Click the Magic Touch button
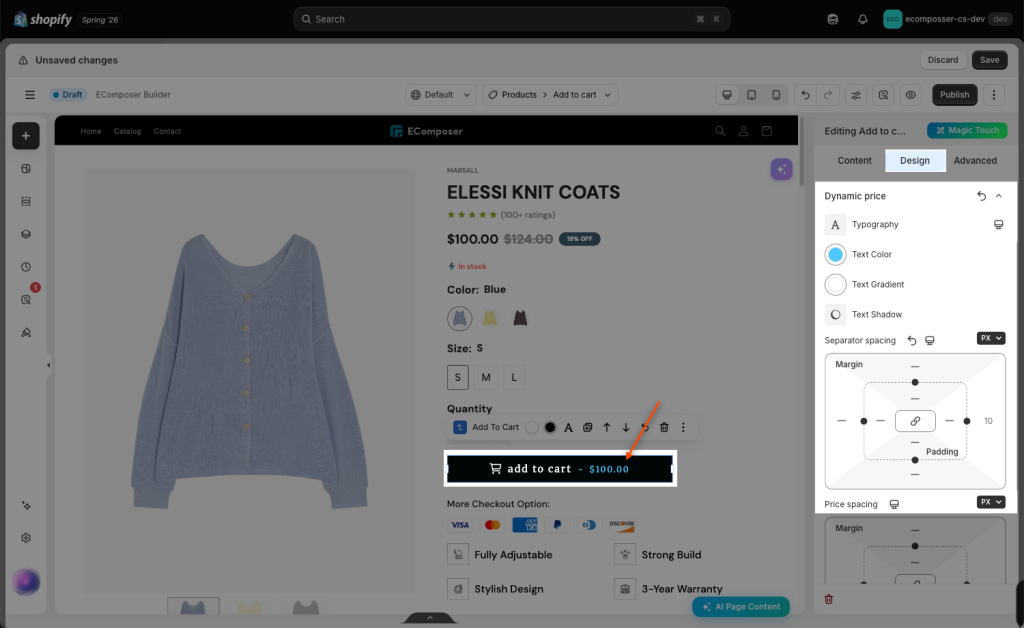 click(x=967, y=131)
